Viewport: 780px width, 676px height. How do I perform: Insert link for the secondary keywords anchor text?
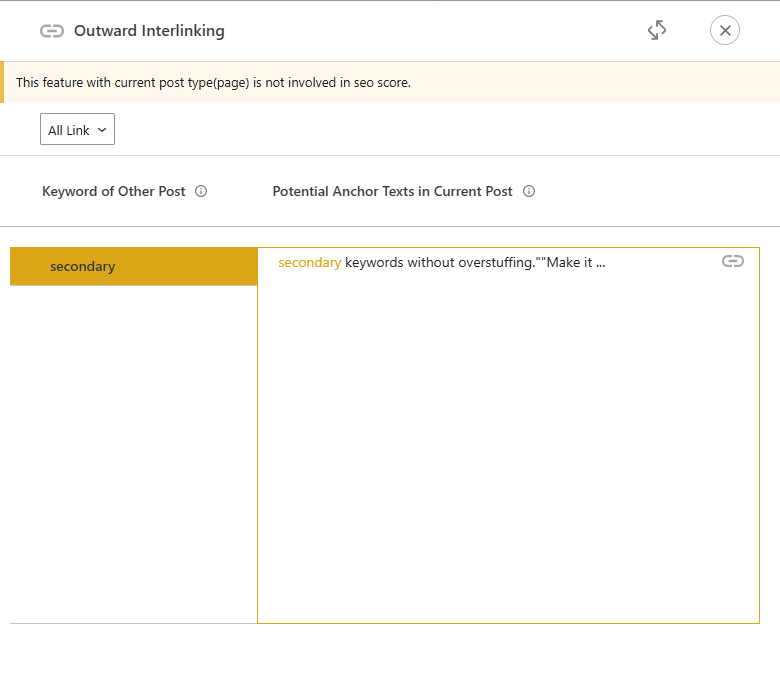(733, 261)
